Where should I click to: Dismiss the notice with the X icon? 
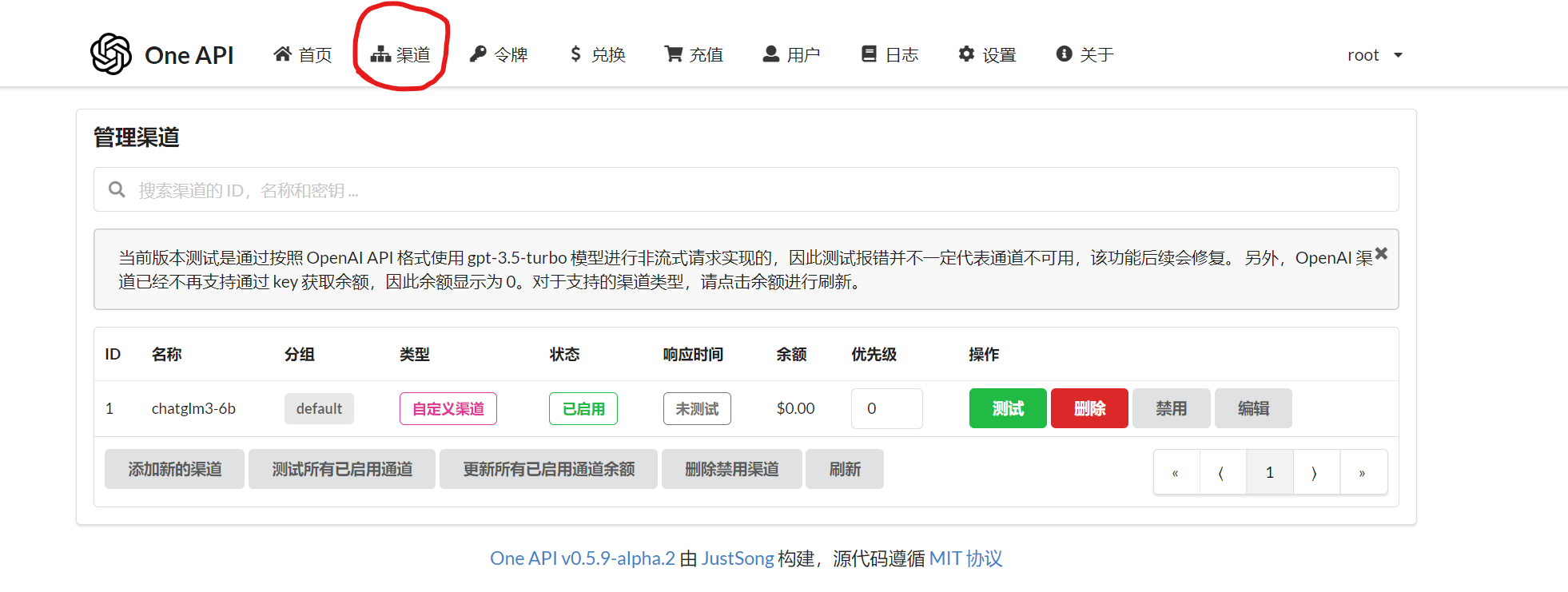pos(1381,253)
